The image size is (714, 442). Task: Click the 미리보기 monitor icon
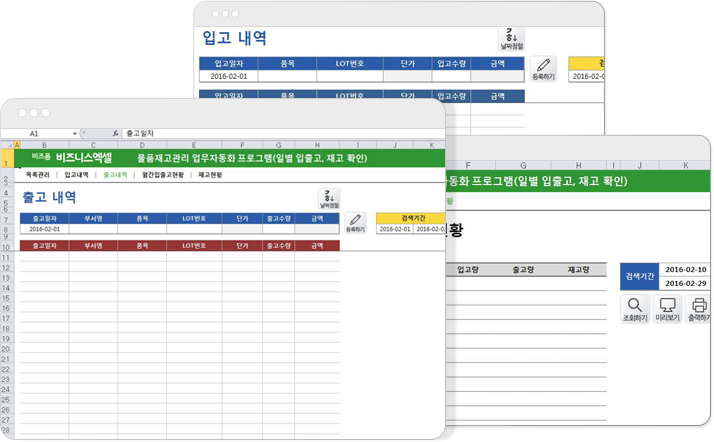(x=667, y=309)
